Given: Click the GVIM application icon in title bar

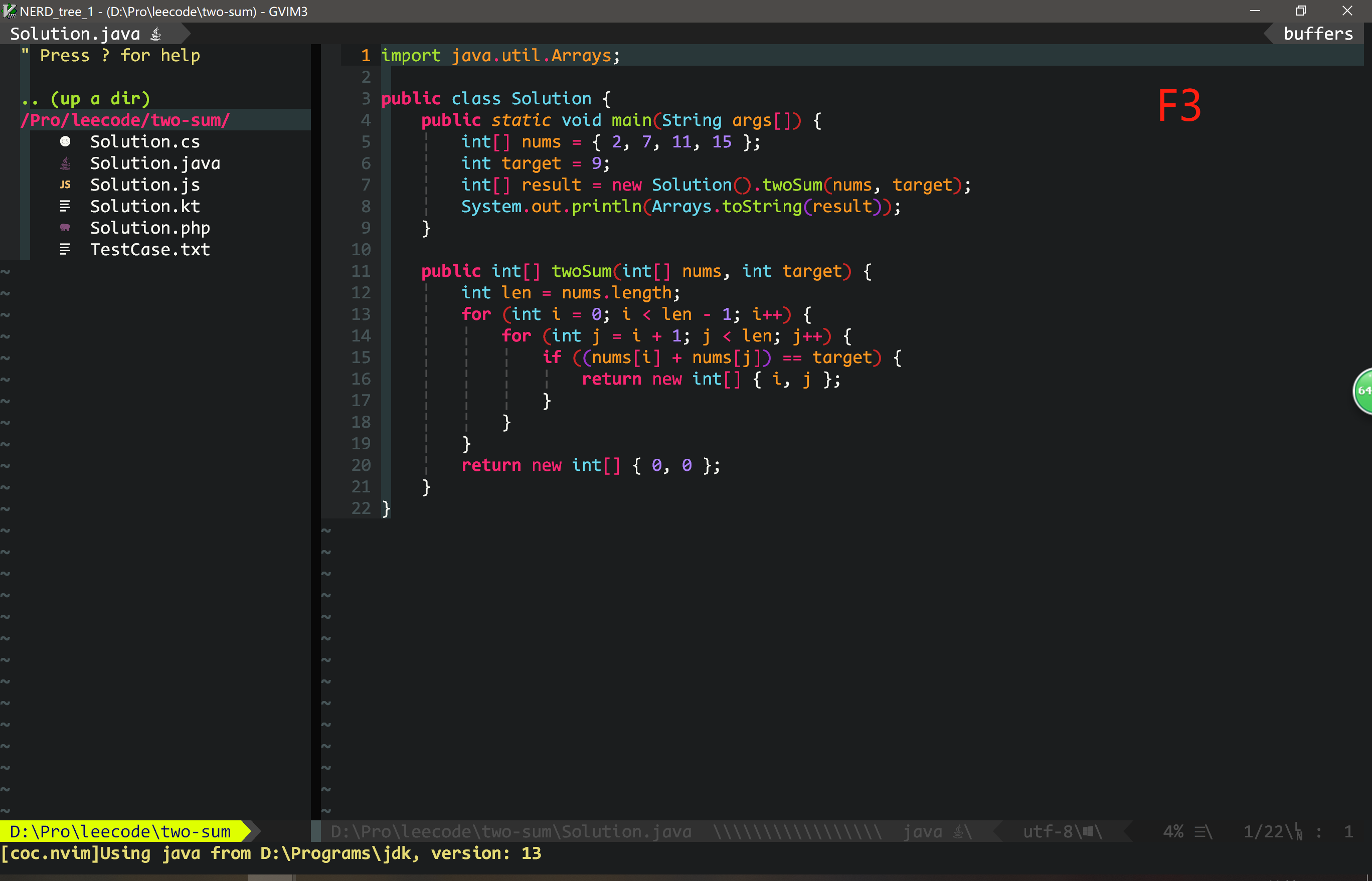Looking at the screenshot, I should click(x=9, y=11).
